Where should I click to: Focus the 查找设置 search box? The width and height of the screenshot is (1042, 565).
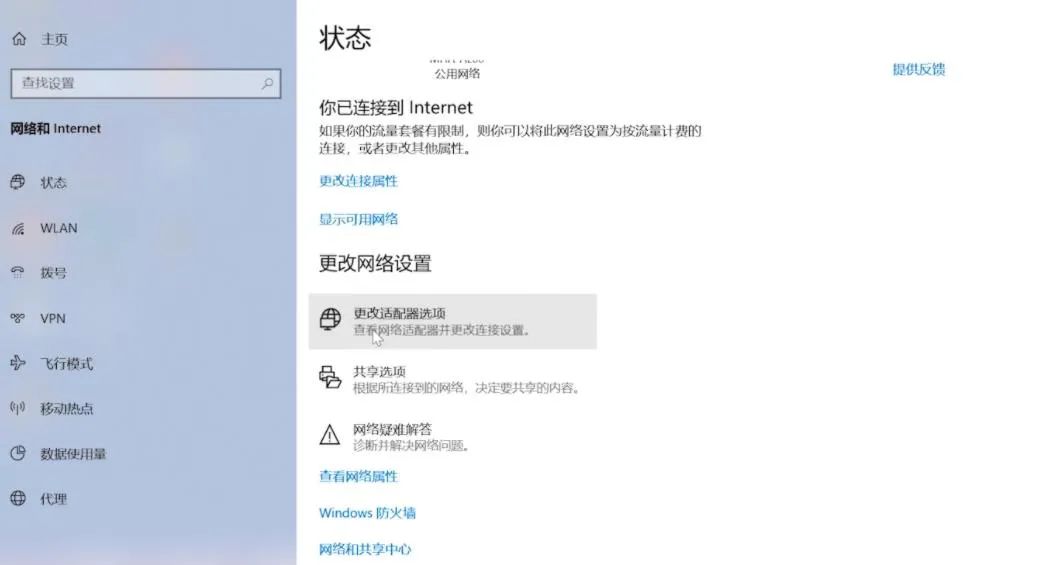pos(146,84)
